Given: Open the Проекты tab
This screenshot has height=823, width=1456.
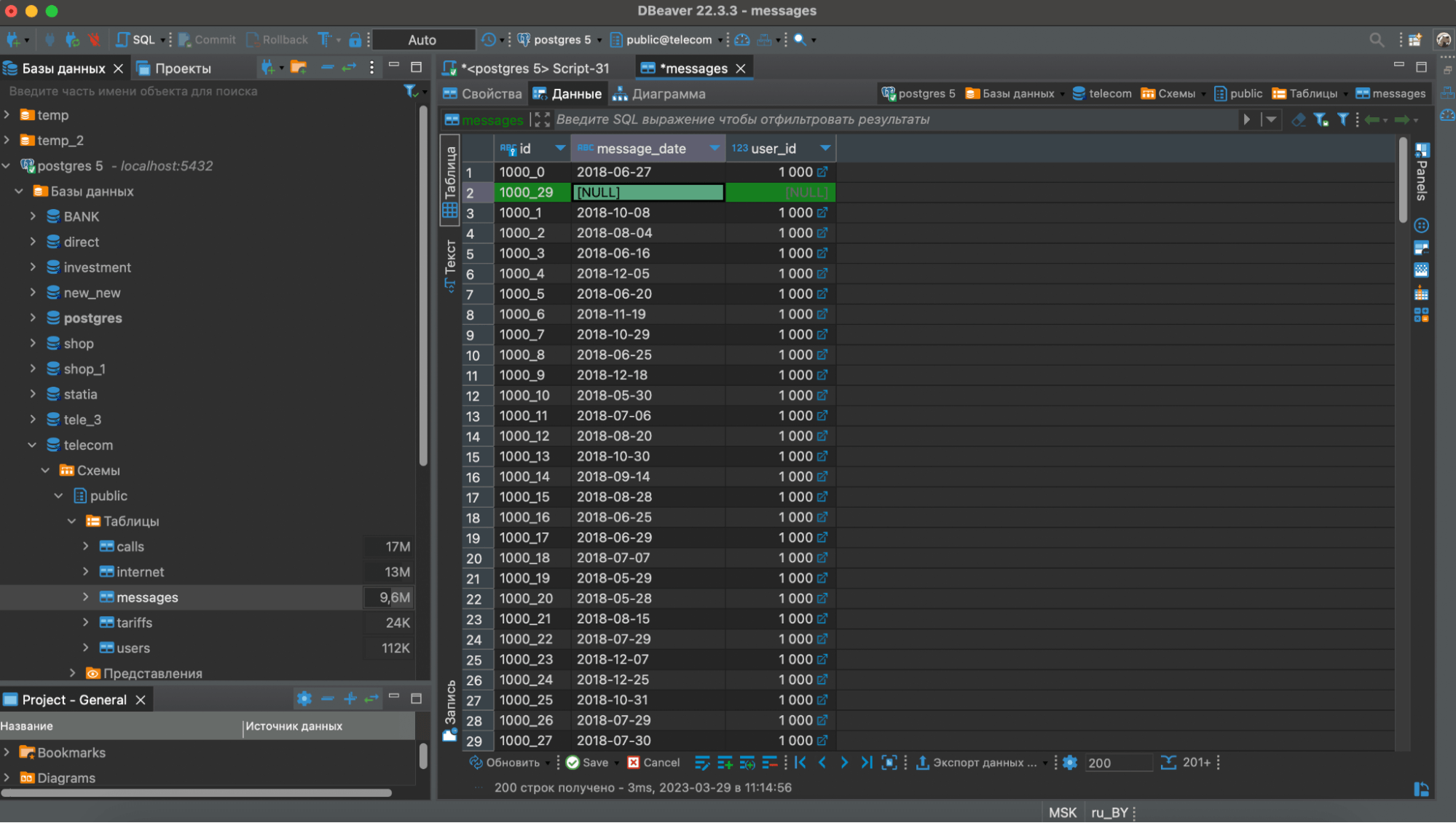Looking at the screenshot, I should click(175, 68).
